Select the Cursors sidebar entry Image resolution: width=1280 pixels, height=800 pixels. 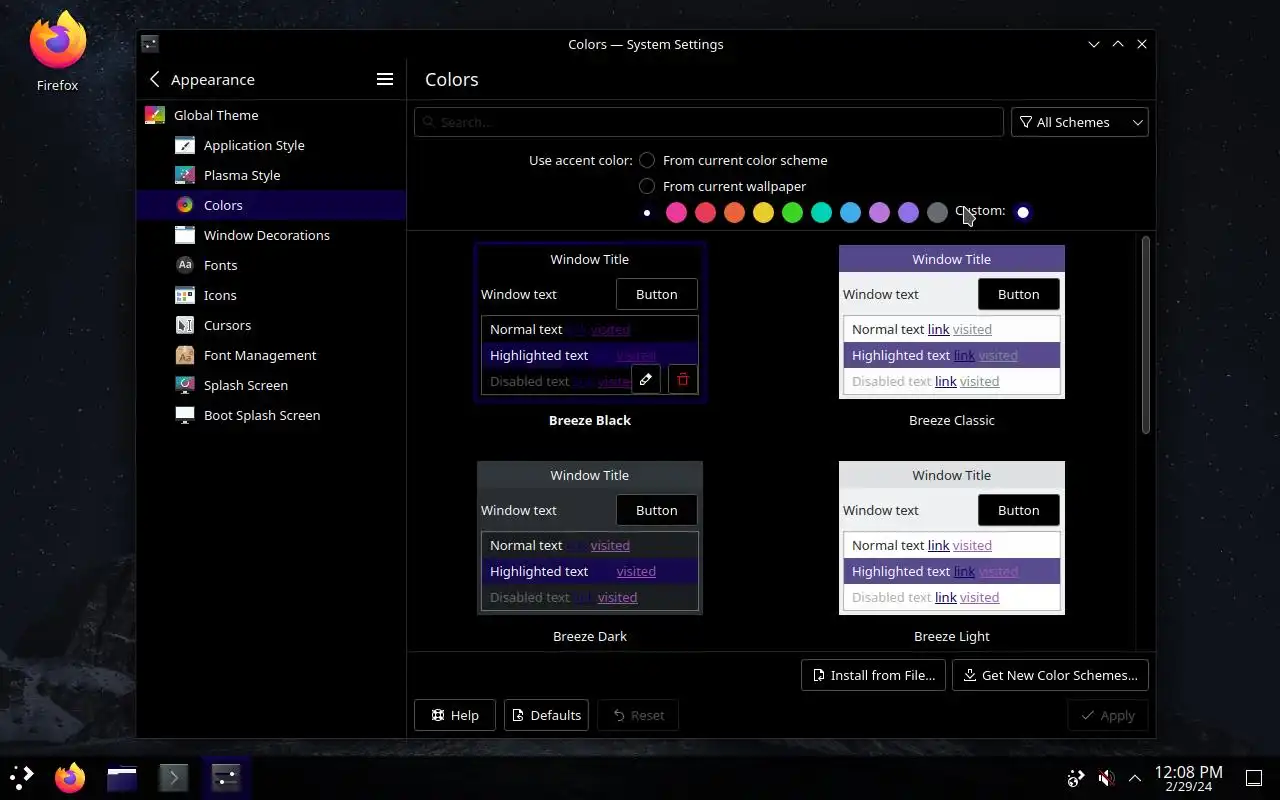point(270,325)
